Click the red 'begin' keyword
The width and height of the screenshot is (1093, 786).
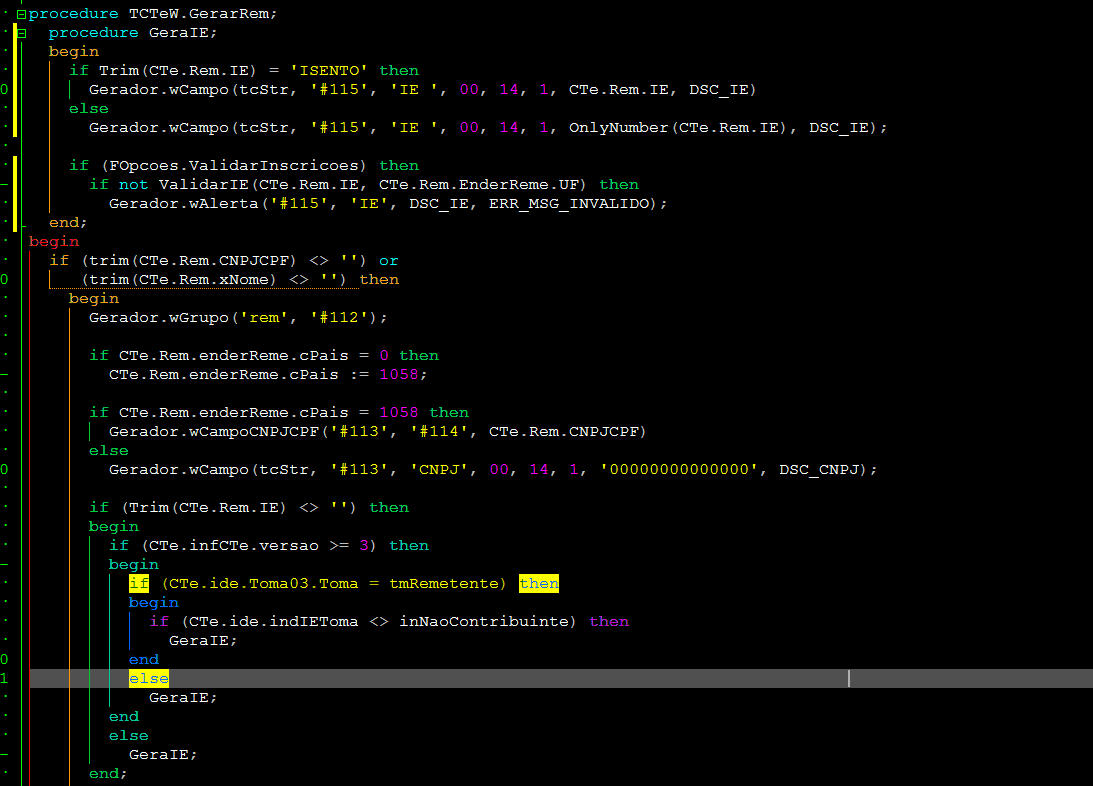54,242
